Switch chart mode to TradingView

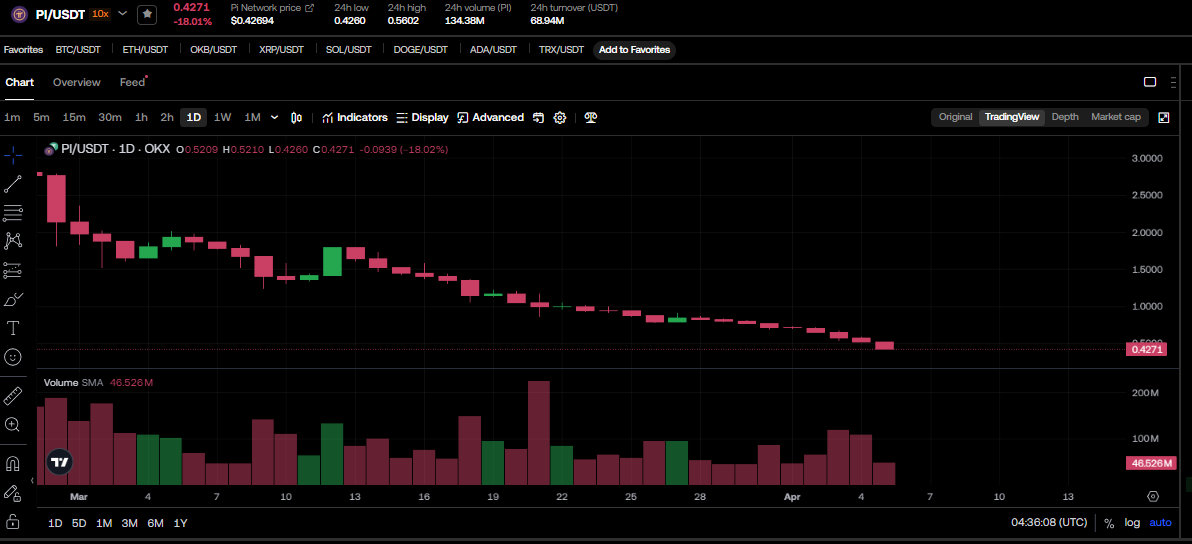(x=1012, y=117)
